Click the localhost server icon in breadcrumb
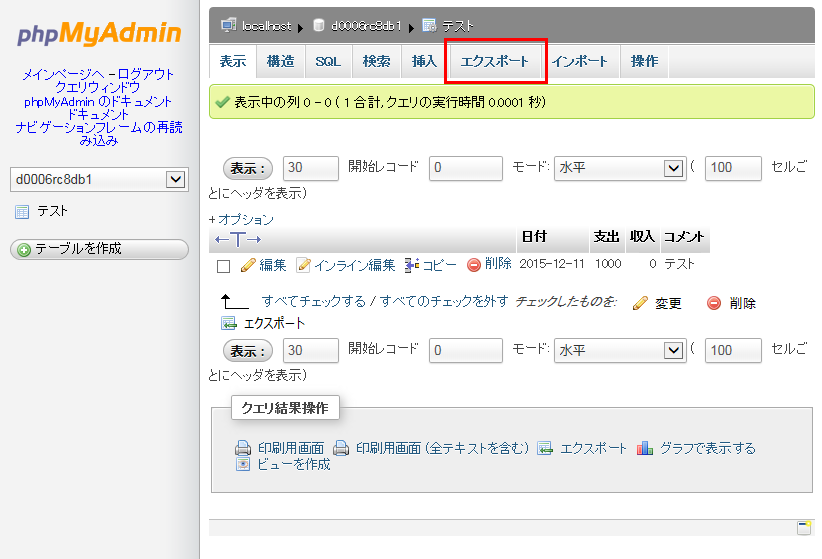The width and height of the screenshot is (822, 559). pos(229,25)
